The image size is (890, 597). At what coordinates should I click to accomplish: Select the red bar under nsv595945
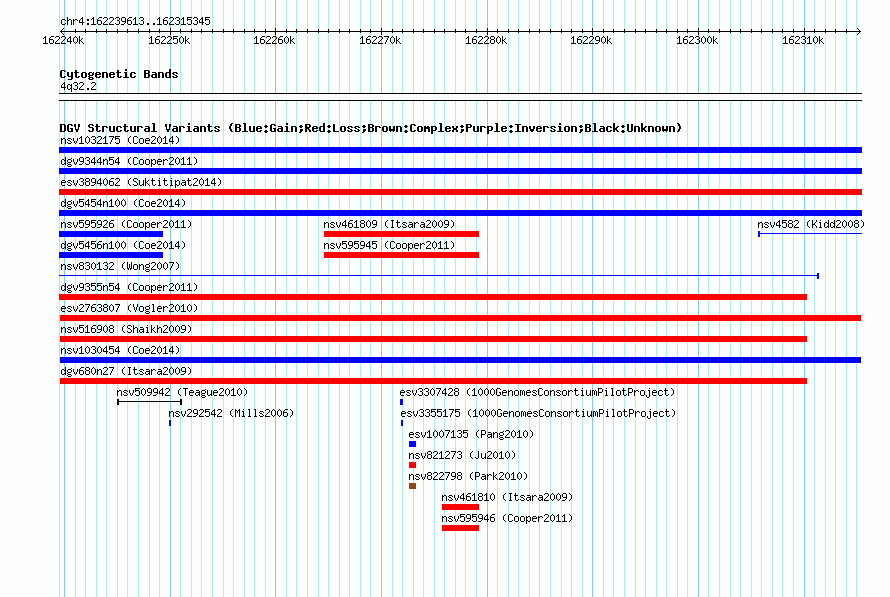coord(401,255)
